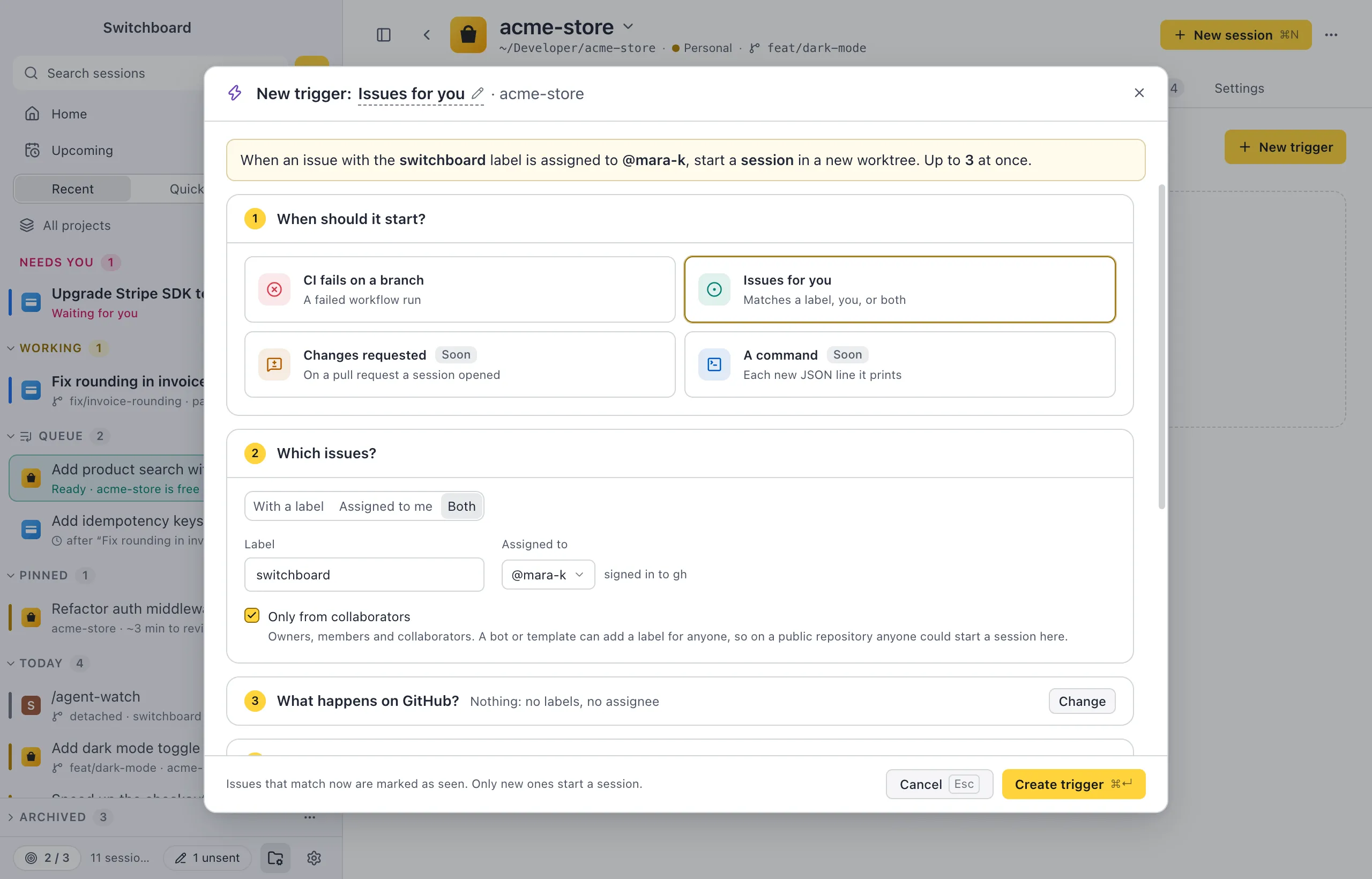Close the New trigger dialog
This screenshot has width=1372, height=879.
tap(1138, 93)
